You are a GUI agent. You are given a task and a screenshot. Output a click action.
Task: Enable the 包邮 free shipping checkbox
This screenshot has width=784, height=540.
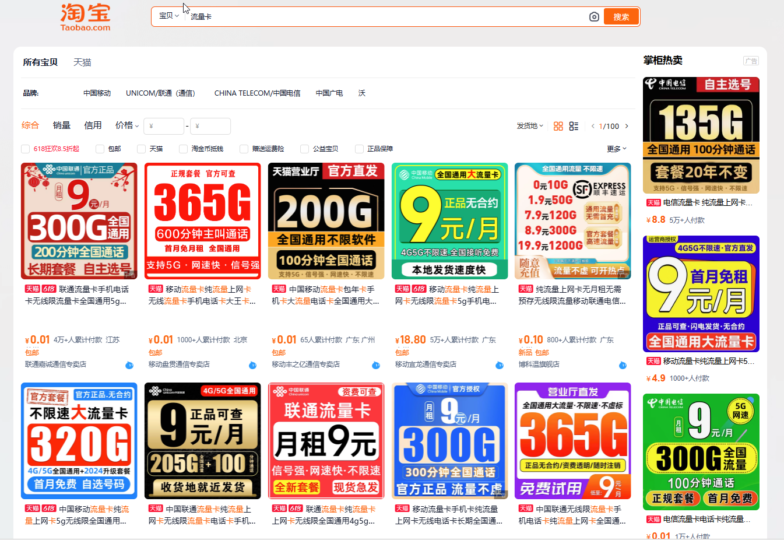[100, 148]
